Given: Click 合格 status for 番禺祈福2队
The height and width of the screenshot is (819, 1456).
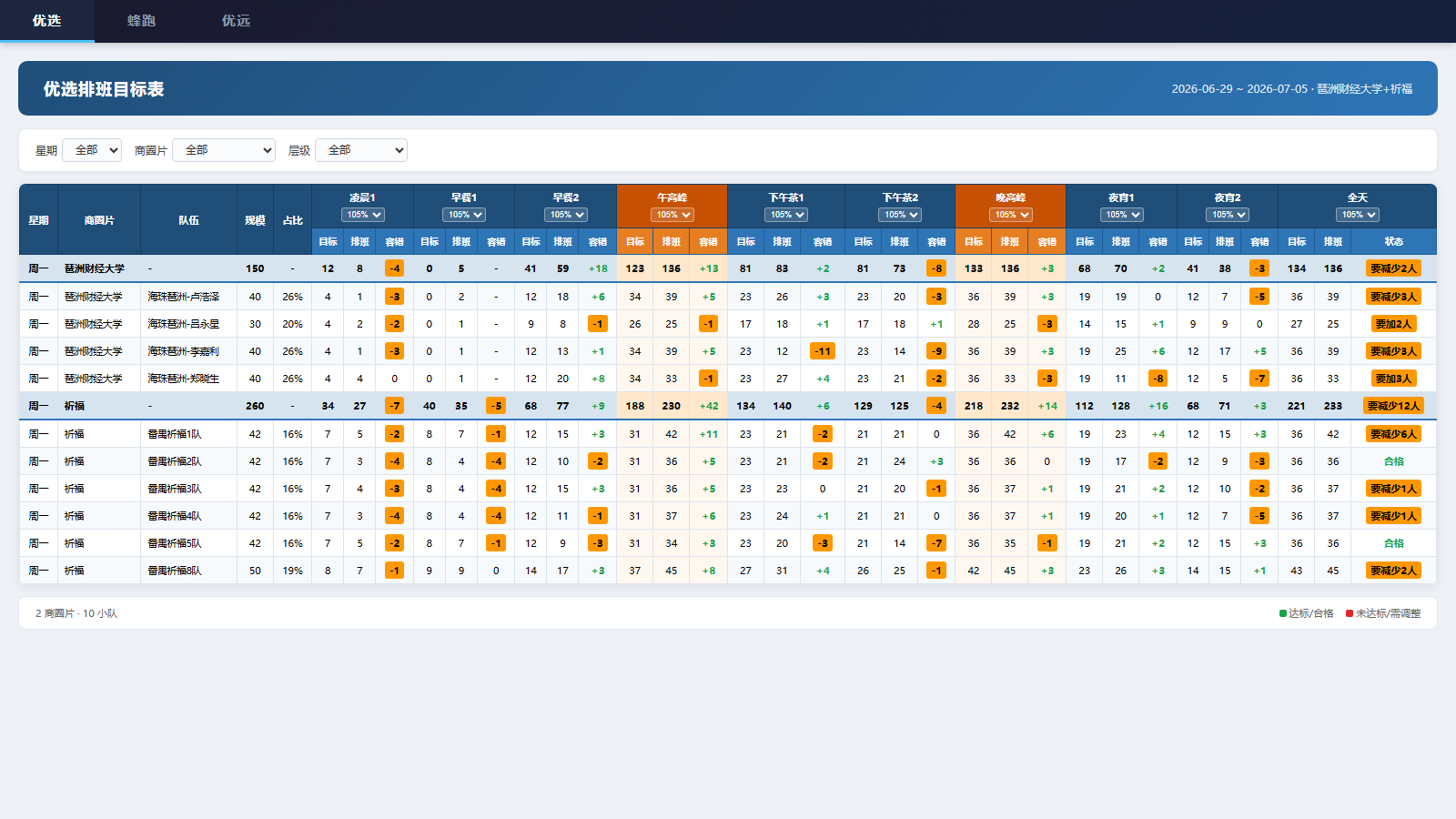Looking at the screenshot, I should tap(1394, 461).
